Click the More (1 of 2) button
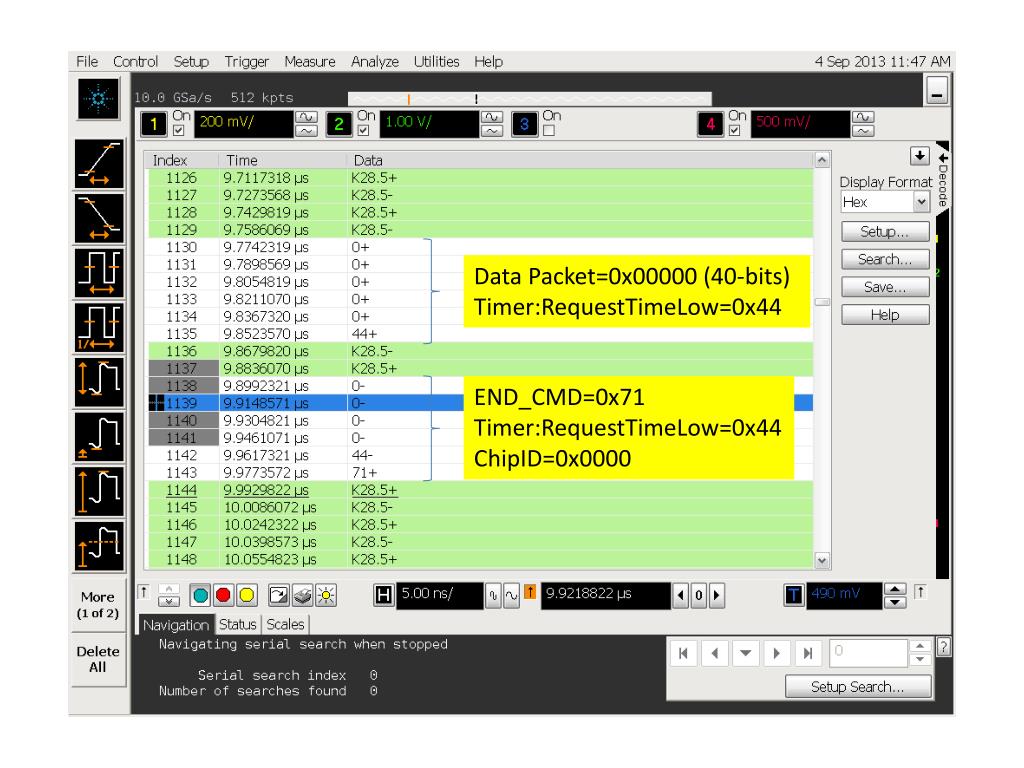The image size is (1024, 768). (98, 605)
